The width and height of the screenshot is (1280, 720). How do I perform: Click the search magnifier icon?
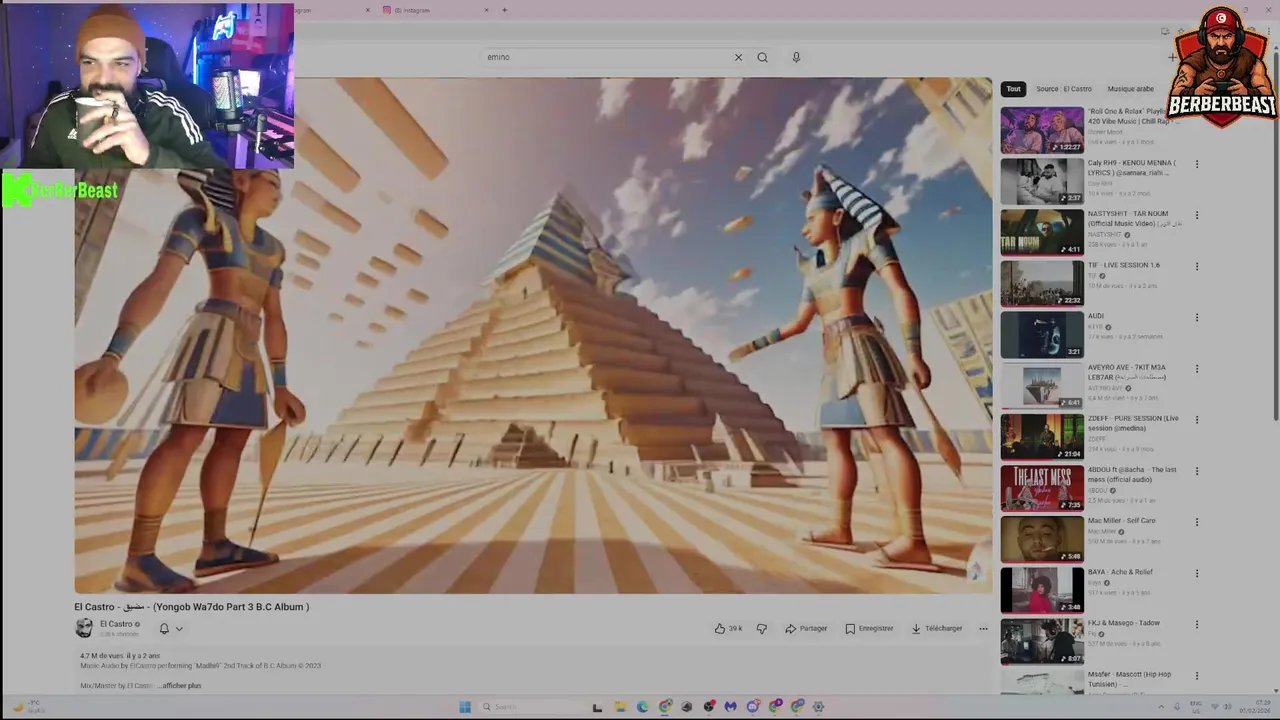point(762,57)
